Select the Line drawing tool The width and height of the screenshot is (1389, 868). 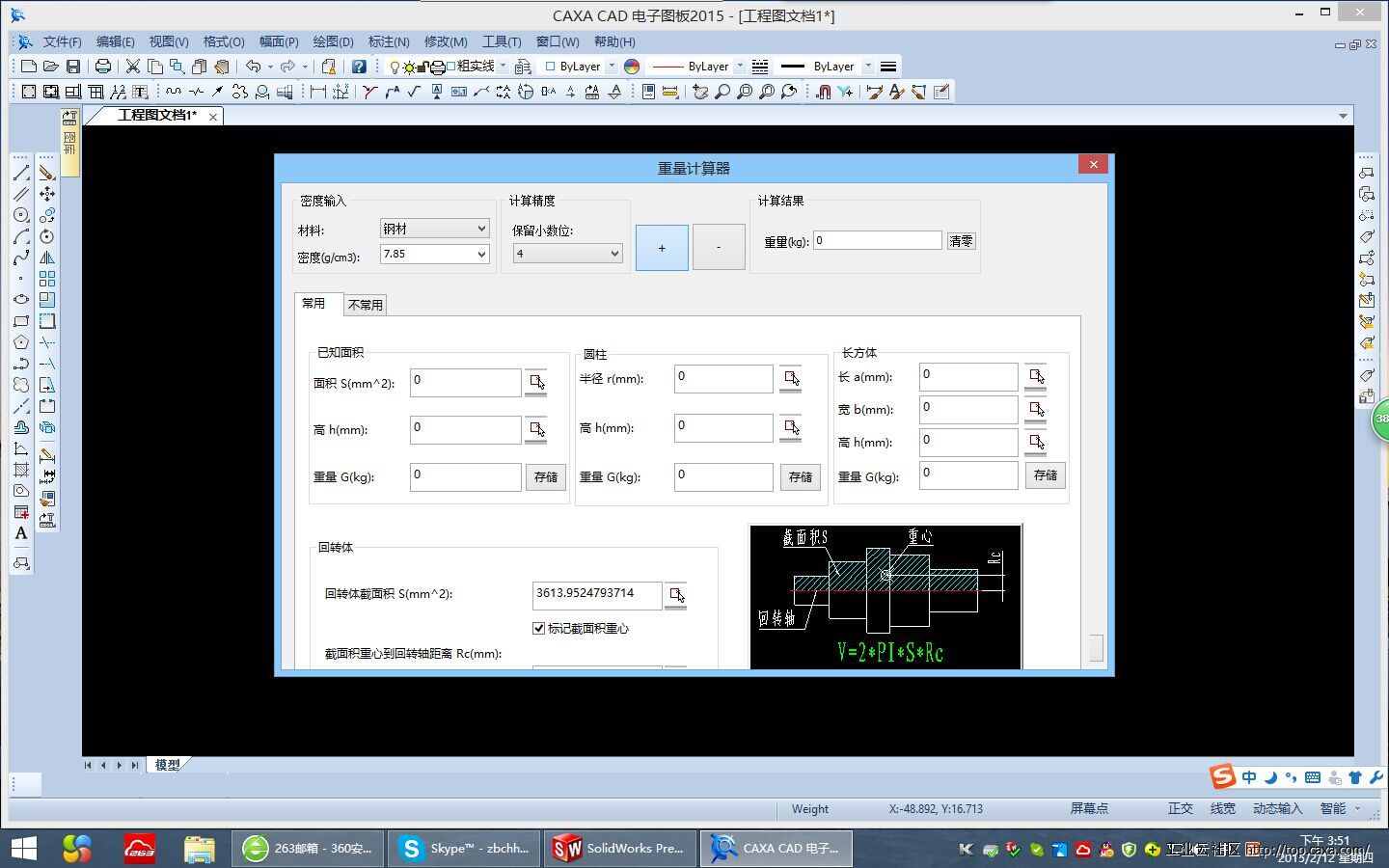(21, 173)
